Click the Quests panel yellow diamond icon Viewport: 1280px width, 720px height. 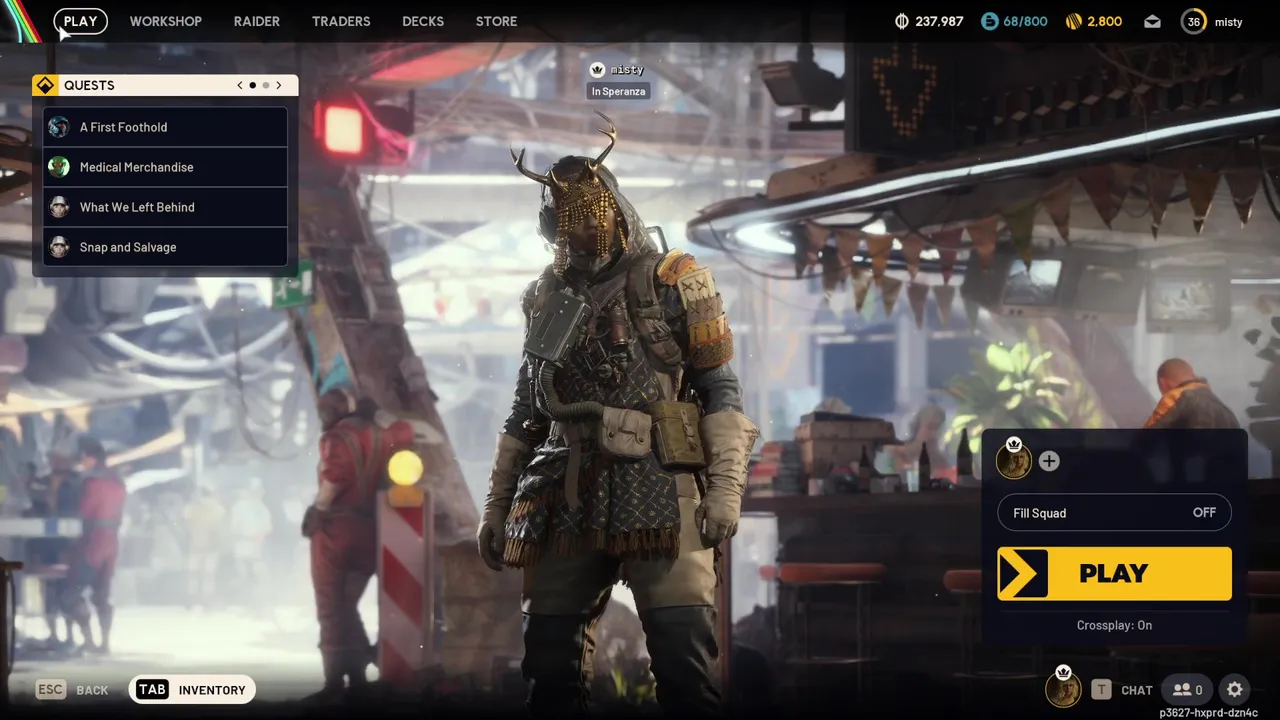(45, 85)
